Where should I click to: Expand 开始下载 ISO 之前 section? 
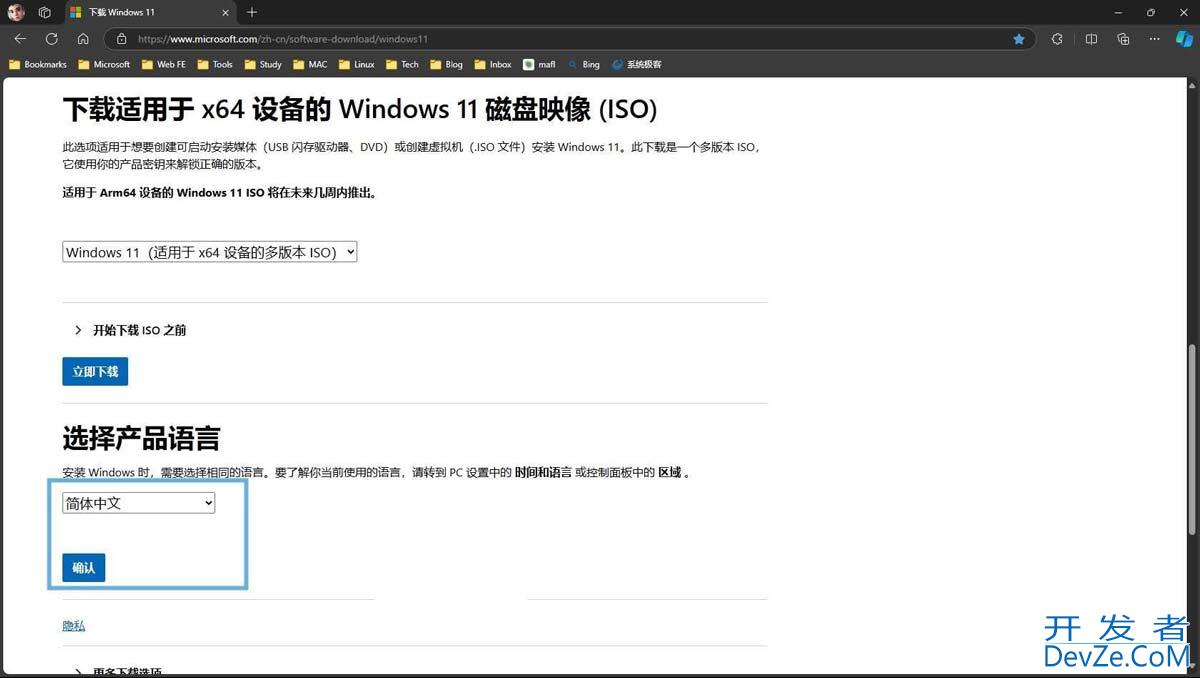coord(130,330)
